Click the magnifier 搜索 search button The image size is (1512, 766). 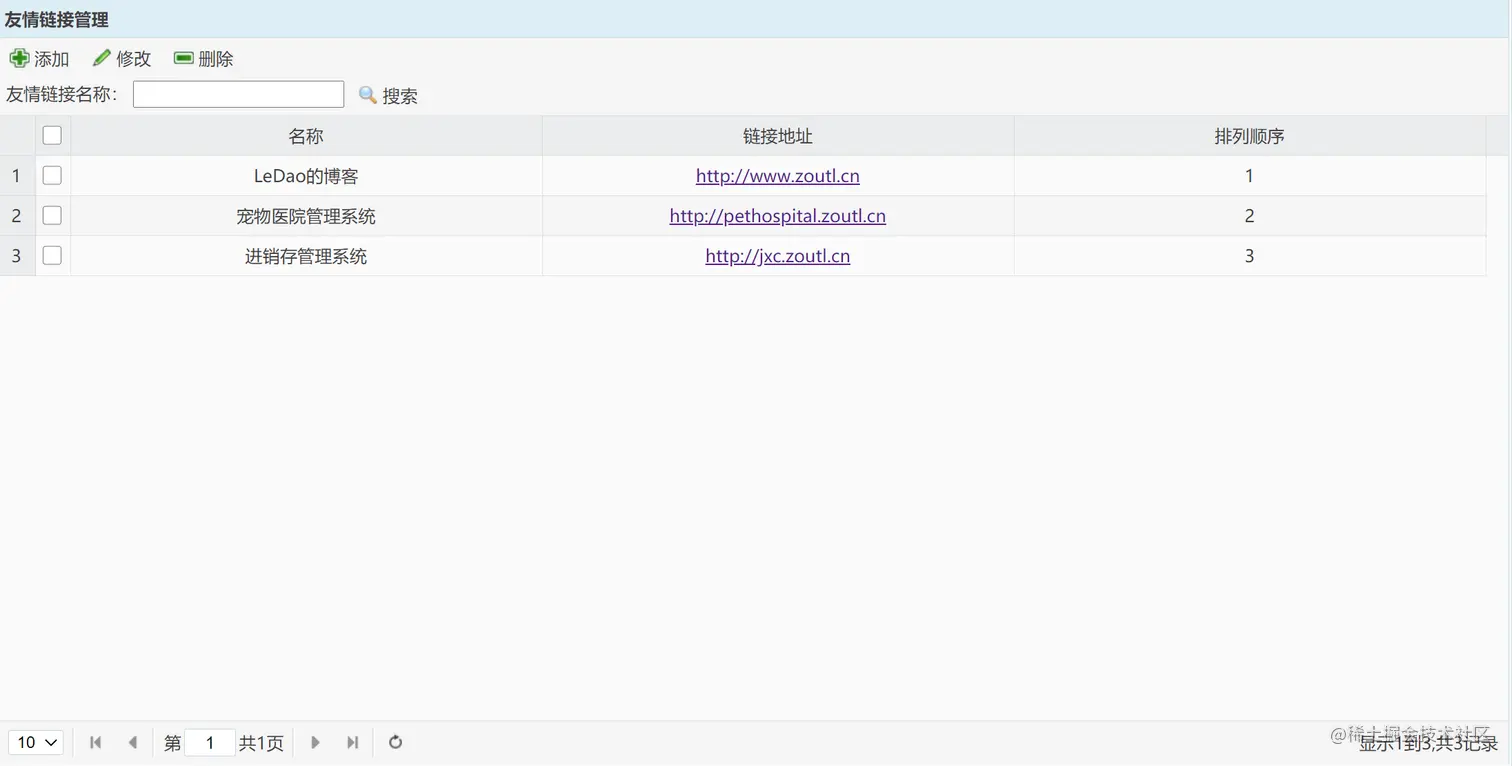click(388, 96)
